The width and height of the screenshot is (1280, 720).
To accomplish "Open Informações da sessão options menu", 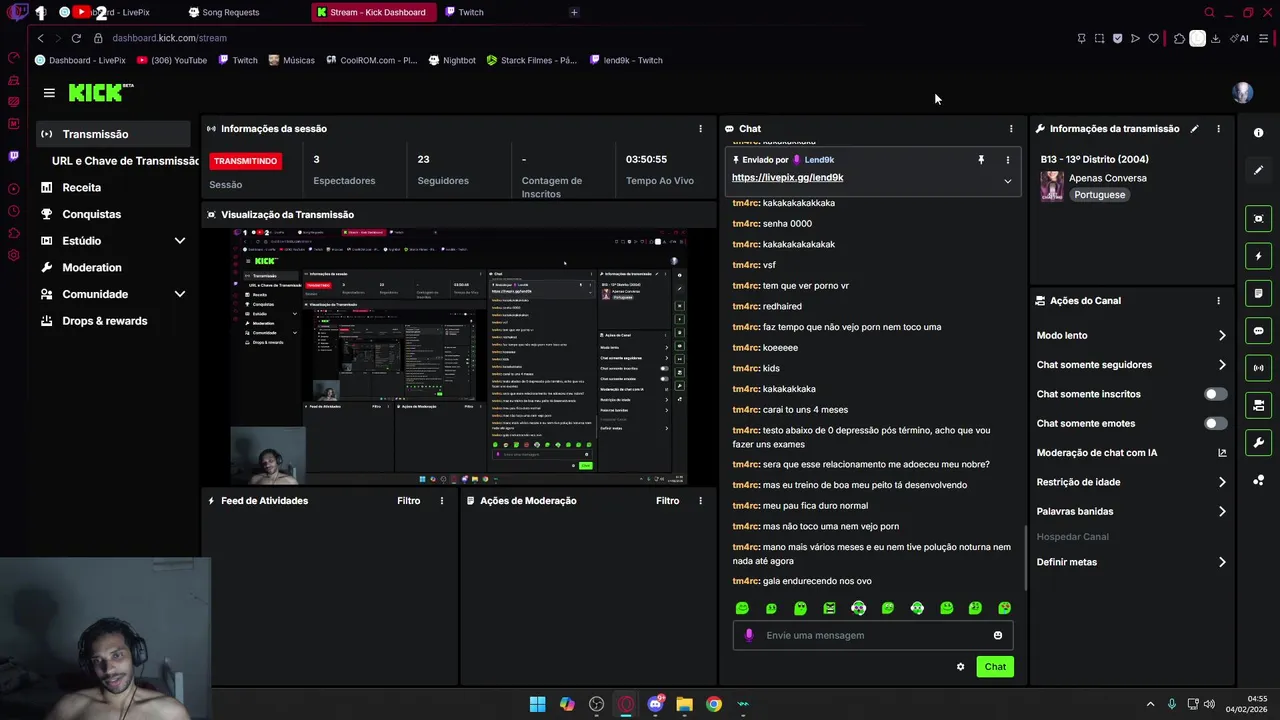I will pos(700,129).
